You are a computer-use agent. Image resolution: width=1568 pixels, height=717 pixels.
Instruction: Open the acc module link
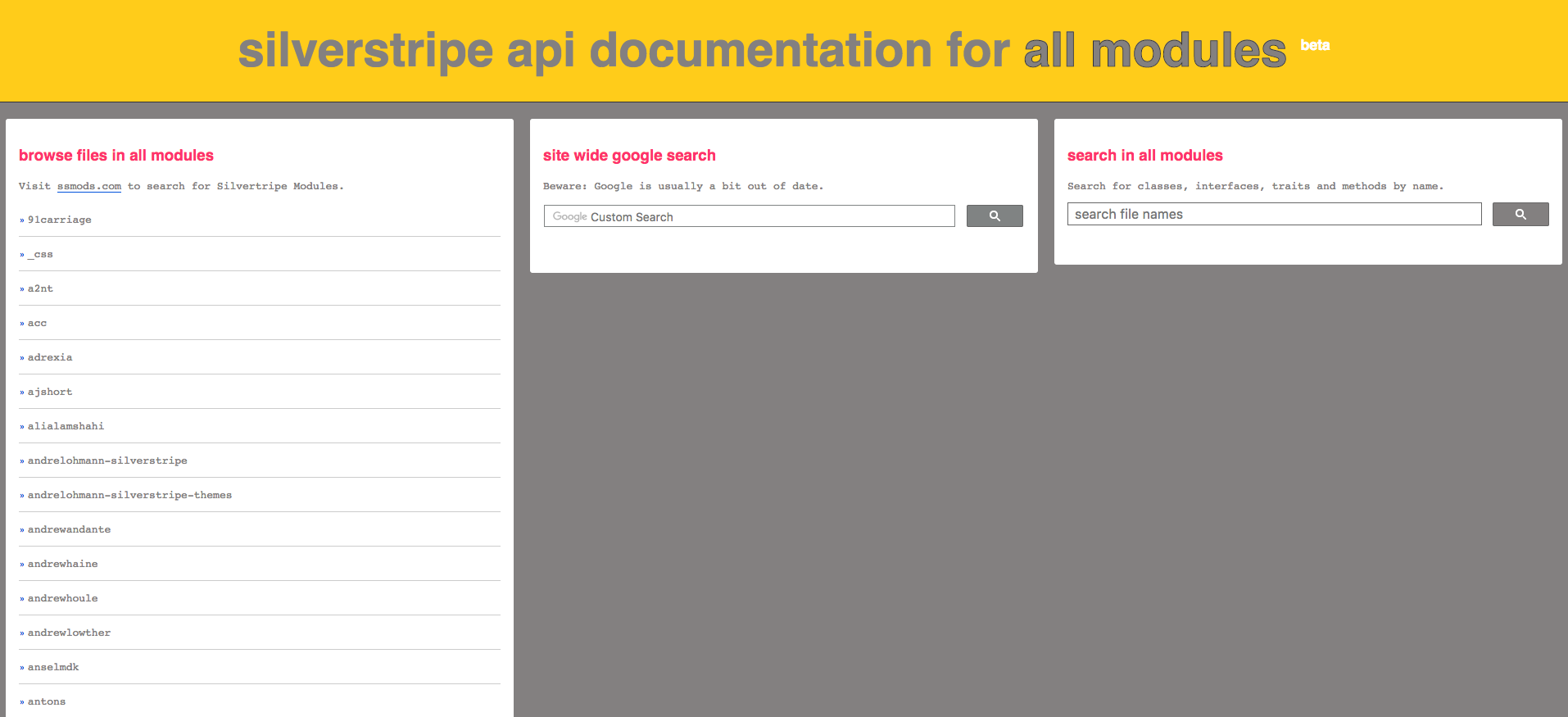point(37,323)
